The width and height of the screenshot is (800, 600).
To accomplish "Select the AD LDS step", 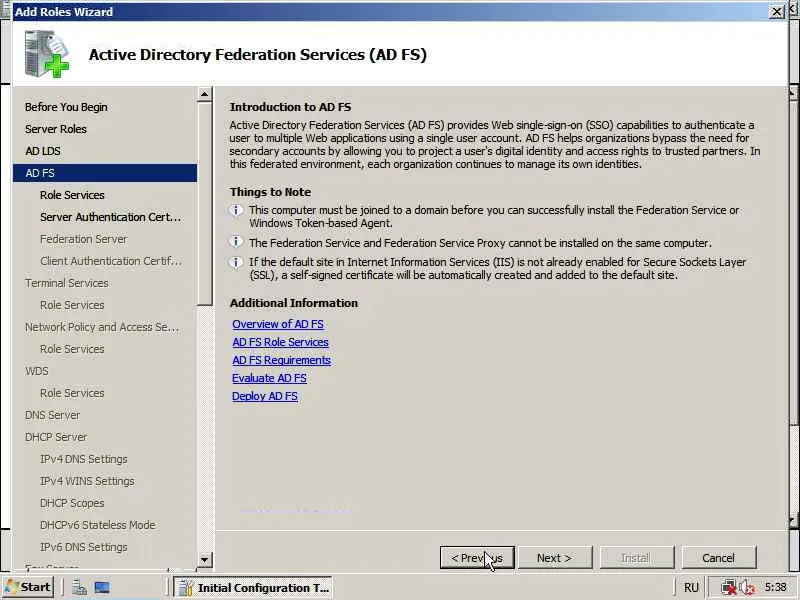I will coord(43,151).
